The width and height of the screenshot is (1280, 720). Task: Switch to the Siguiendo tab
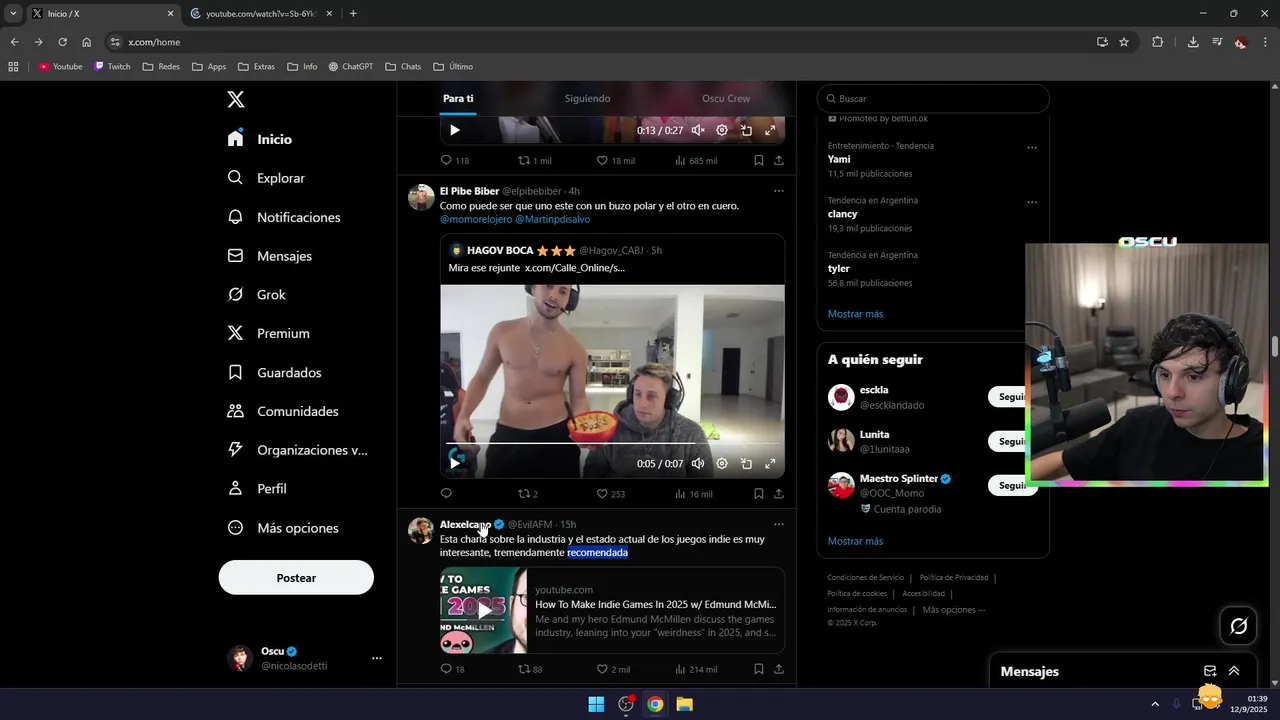coord(587,98)
